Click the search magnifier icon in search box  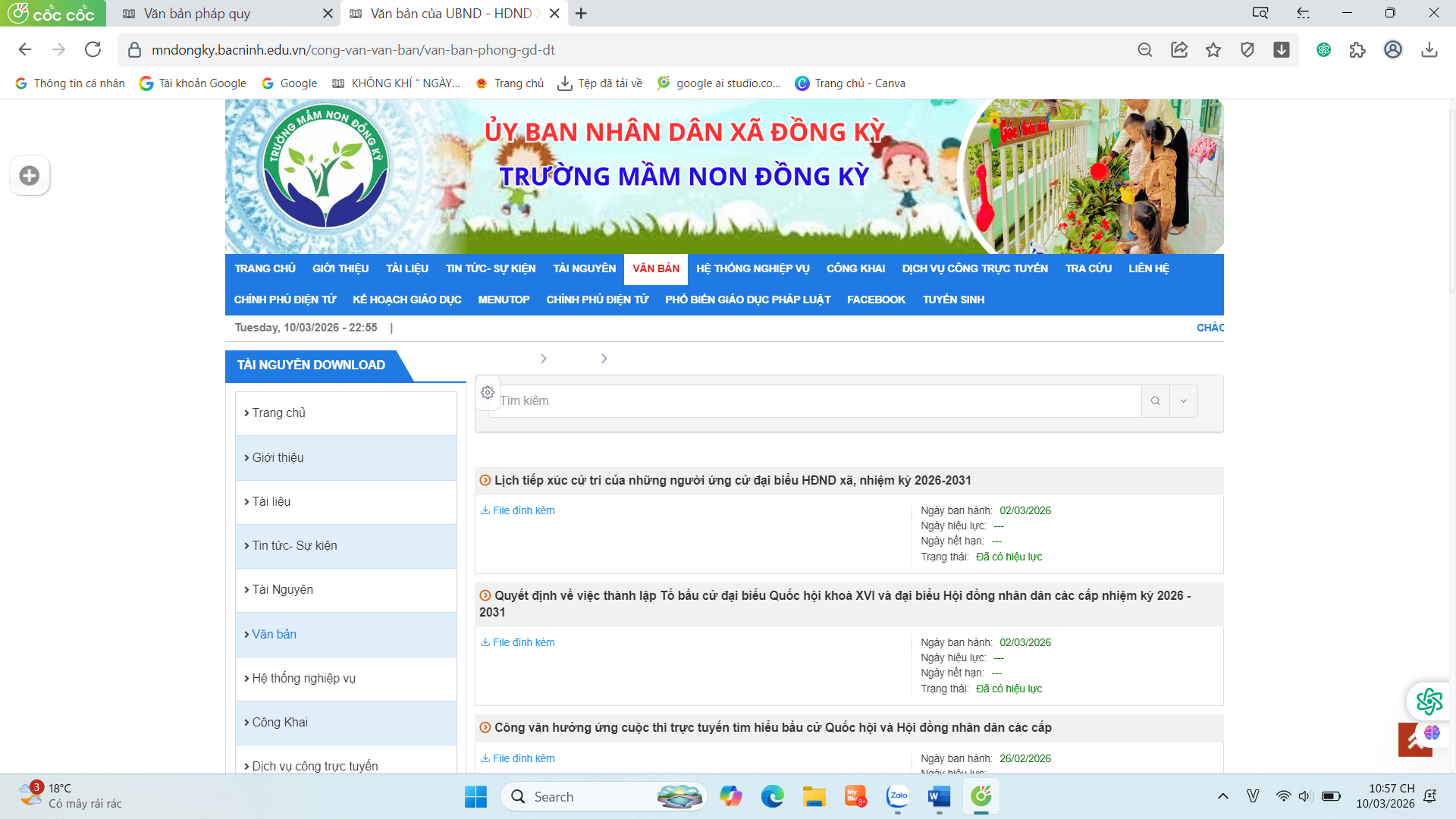(1155, 400)
